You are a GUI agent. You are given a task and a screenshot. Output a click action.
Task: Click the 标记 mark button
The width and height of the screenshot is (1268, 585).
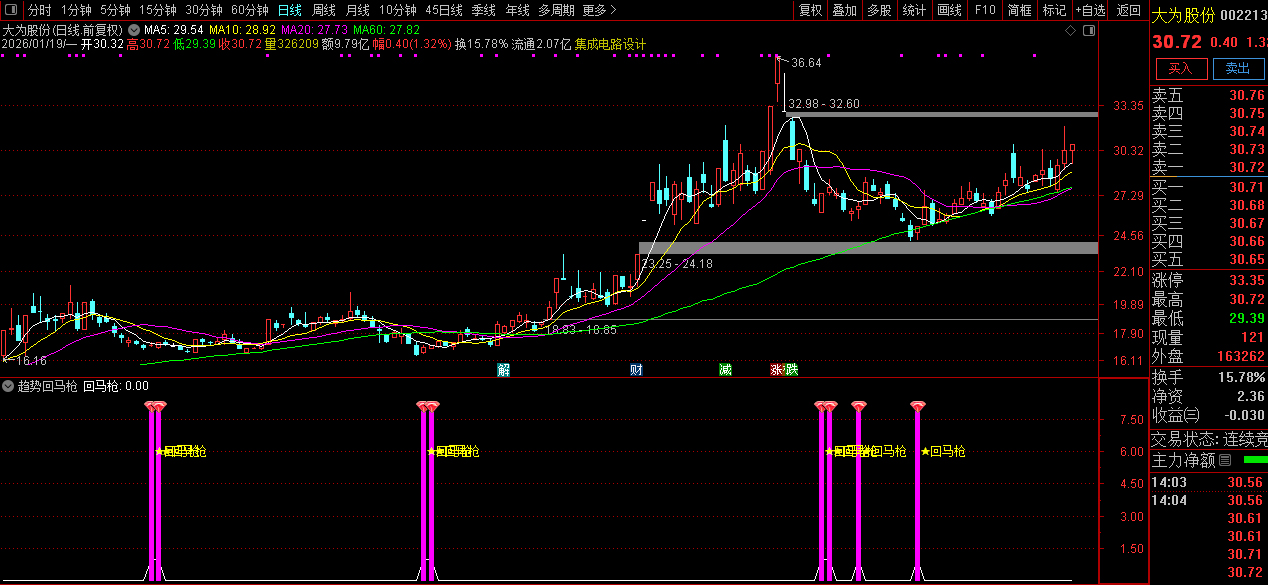coord(1054,10)
